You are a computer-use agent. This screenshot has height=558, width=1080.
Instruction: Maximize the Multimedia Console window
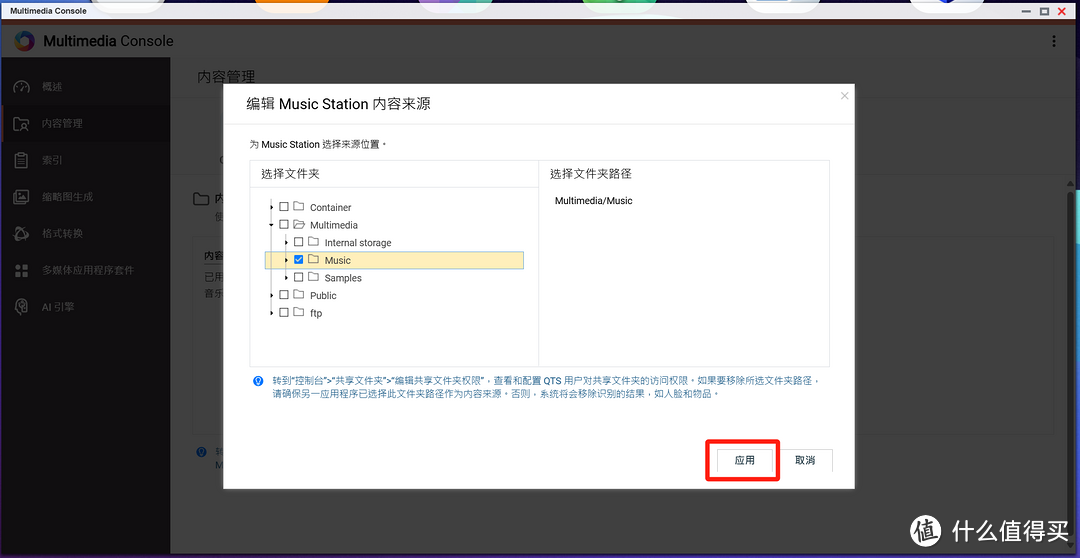pyautogui.click(x=1044, y=11)
